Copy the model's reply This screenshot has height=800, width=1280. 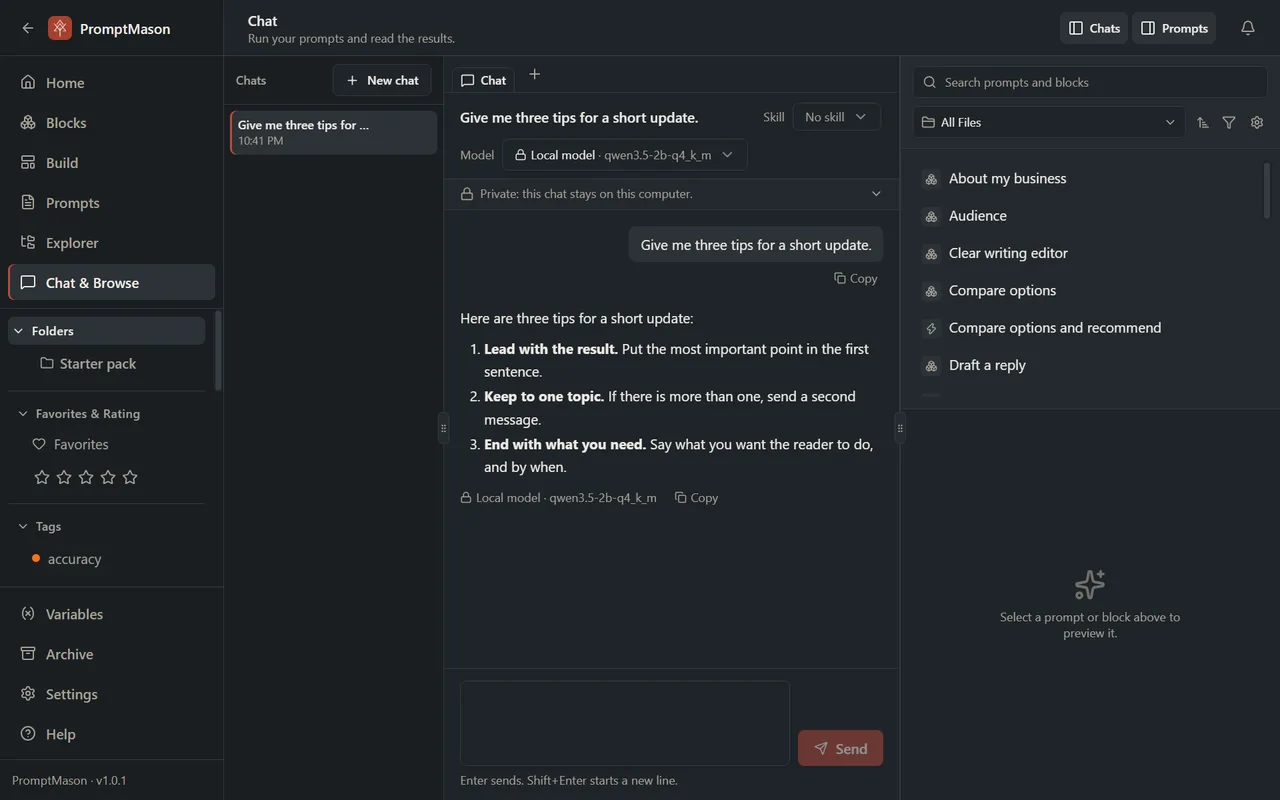pyautogui.click(x=697, y=497)
